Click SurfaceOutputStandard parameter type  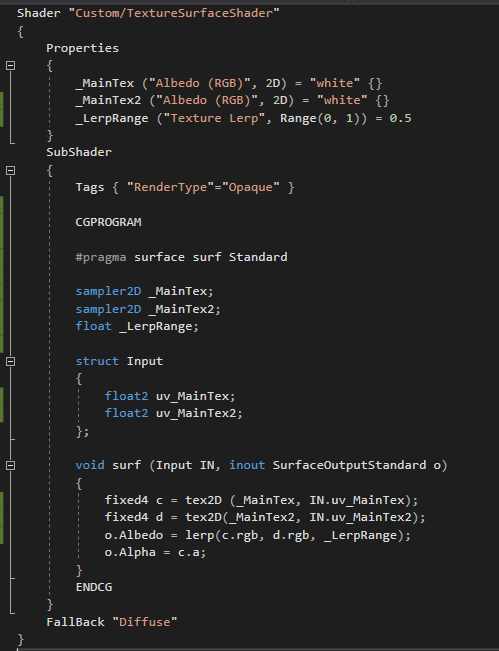tap(349, 465)
